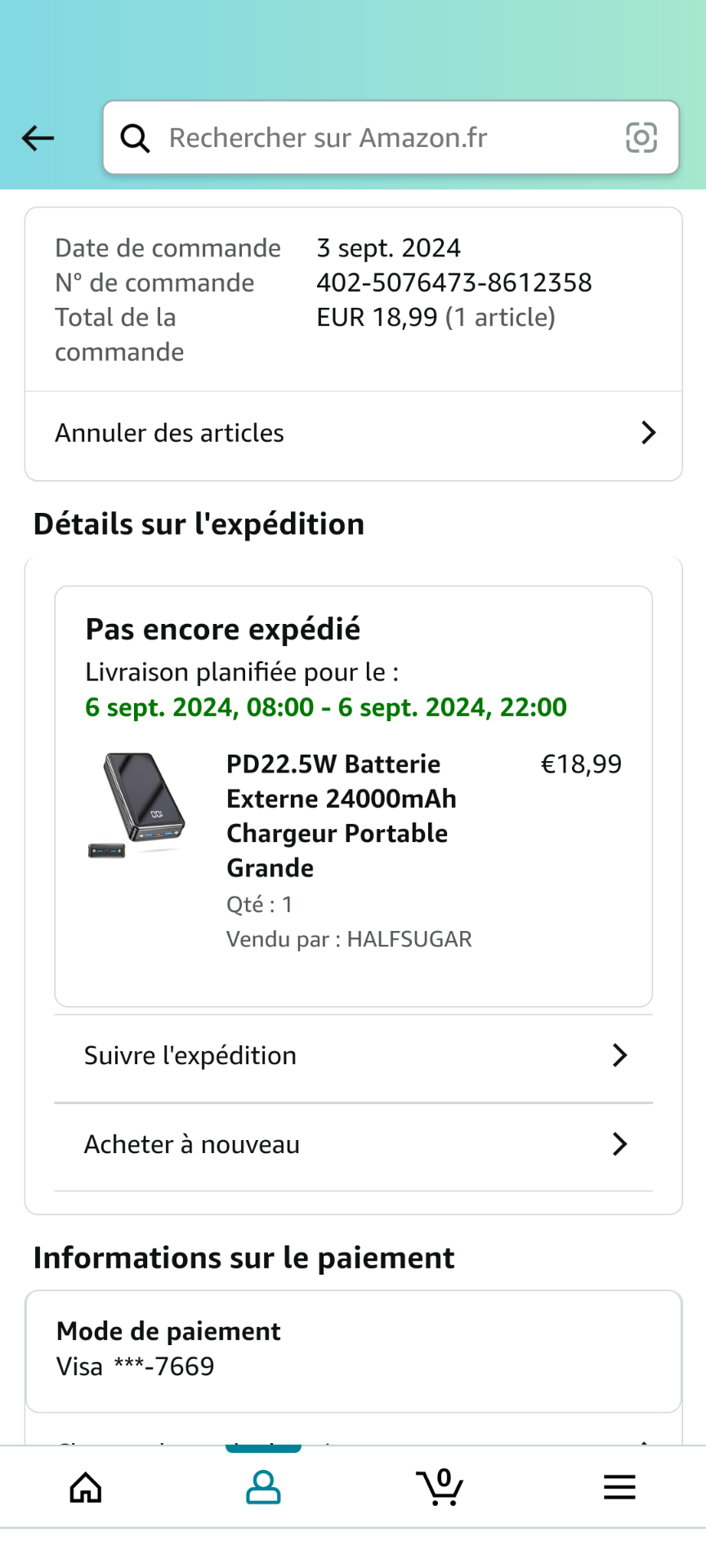Screen dimensions: 706x1568
Task: Tap the chevron beside Annuler des articles
Action: tap(649, 433)
